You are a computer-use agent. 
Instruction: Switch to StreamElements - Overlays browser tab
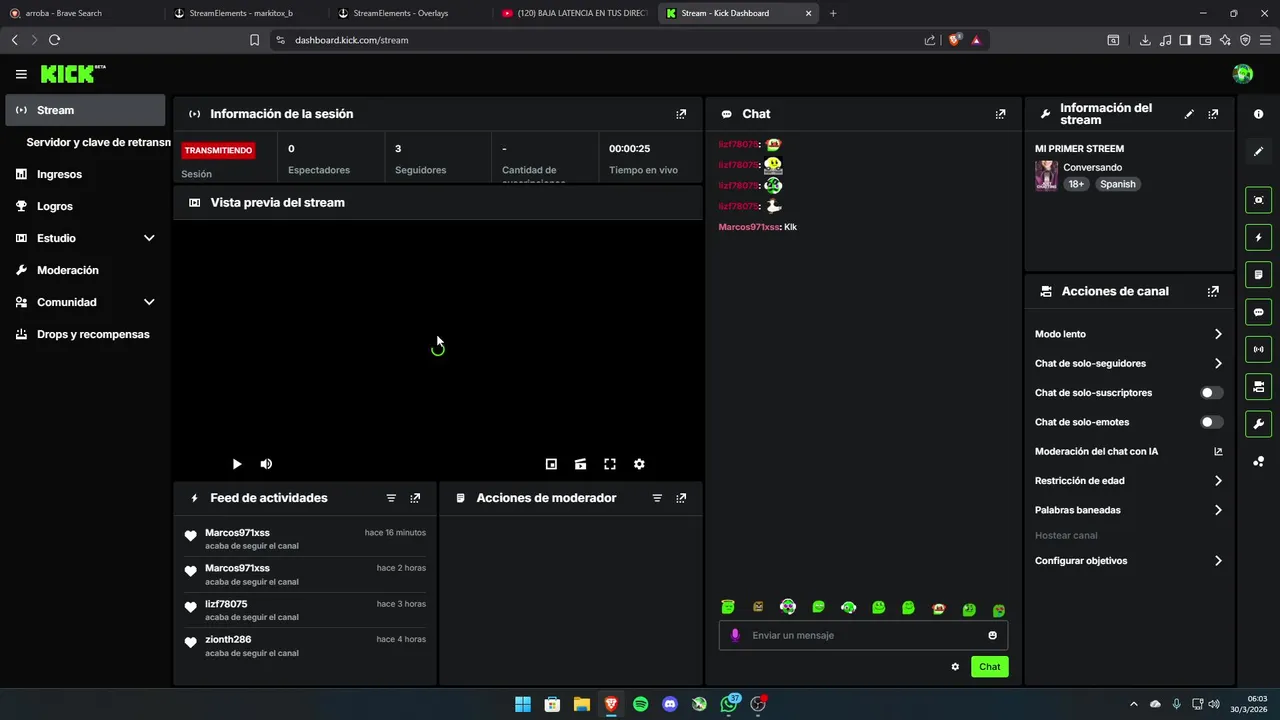tap(401, 13)
